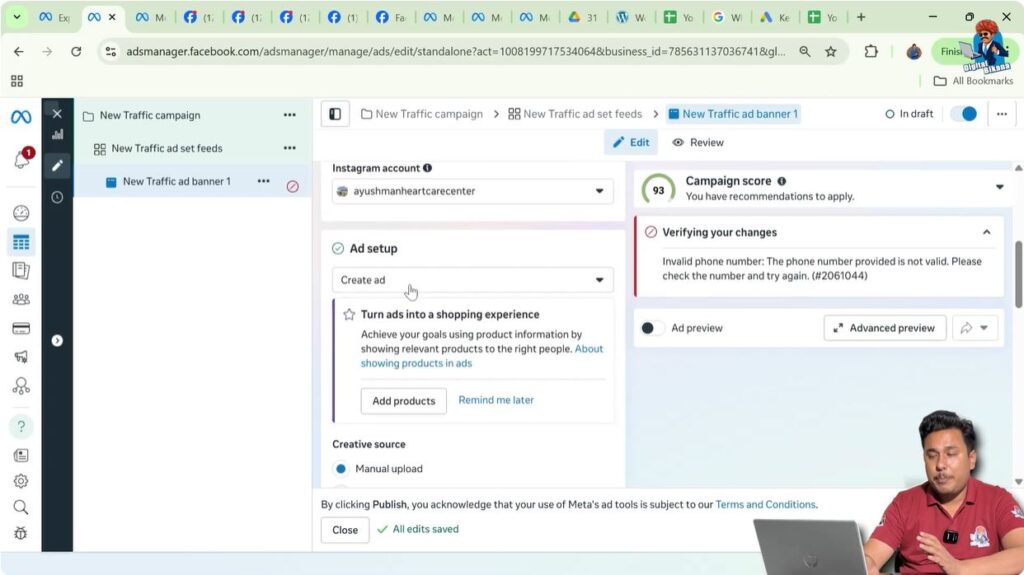The image size is (1024, 575).
Task: Toggle the Ad preview switch
Action: tap(652, 328)
